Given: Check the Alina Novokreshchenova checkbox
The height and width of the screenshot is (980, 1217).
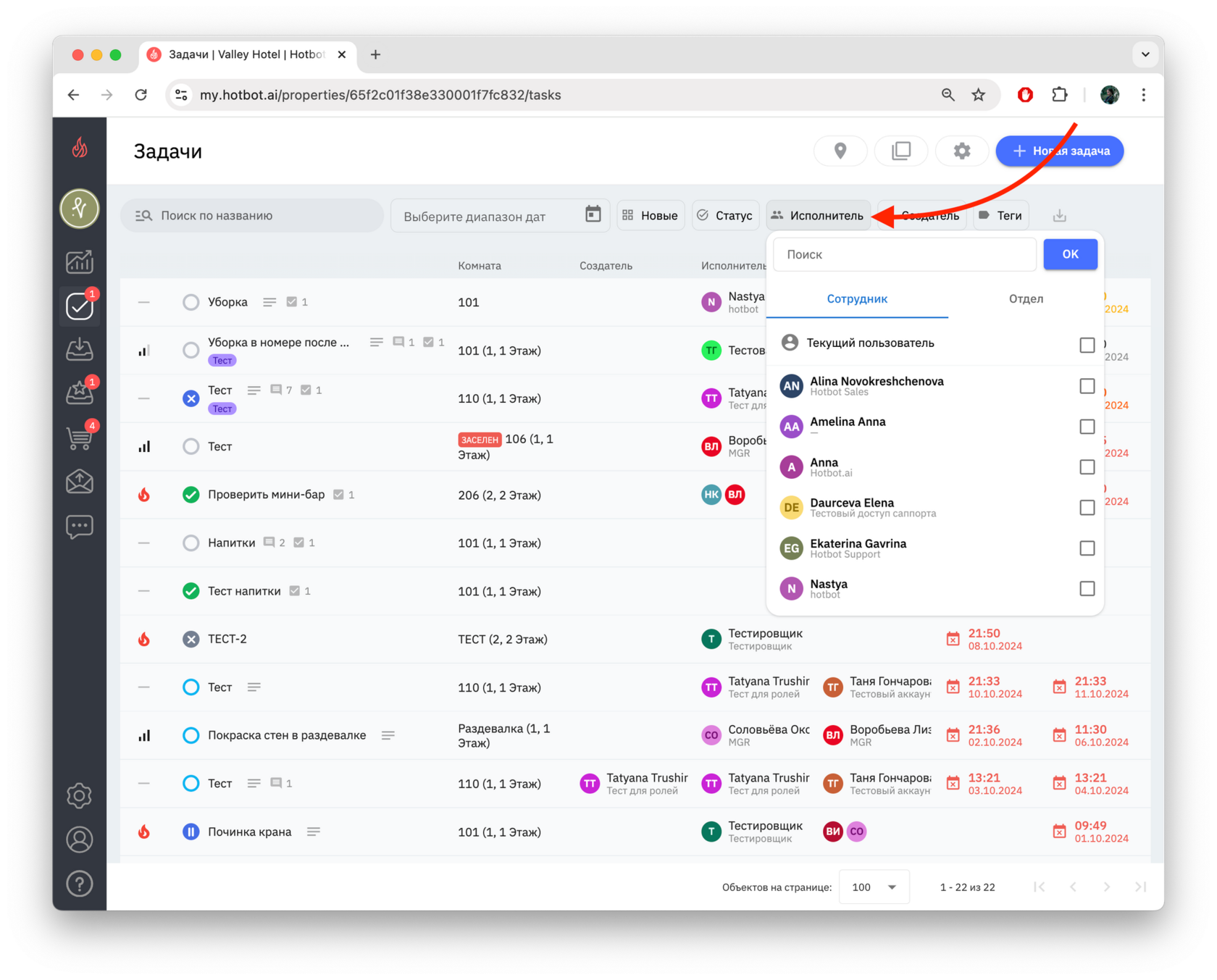Looking at the screenshot, I should (1087, 386).
